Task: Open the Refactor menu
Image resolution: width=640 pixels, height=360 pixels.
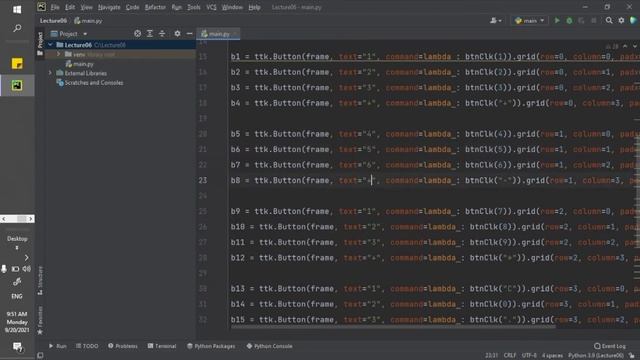Action: 155,7
